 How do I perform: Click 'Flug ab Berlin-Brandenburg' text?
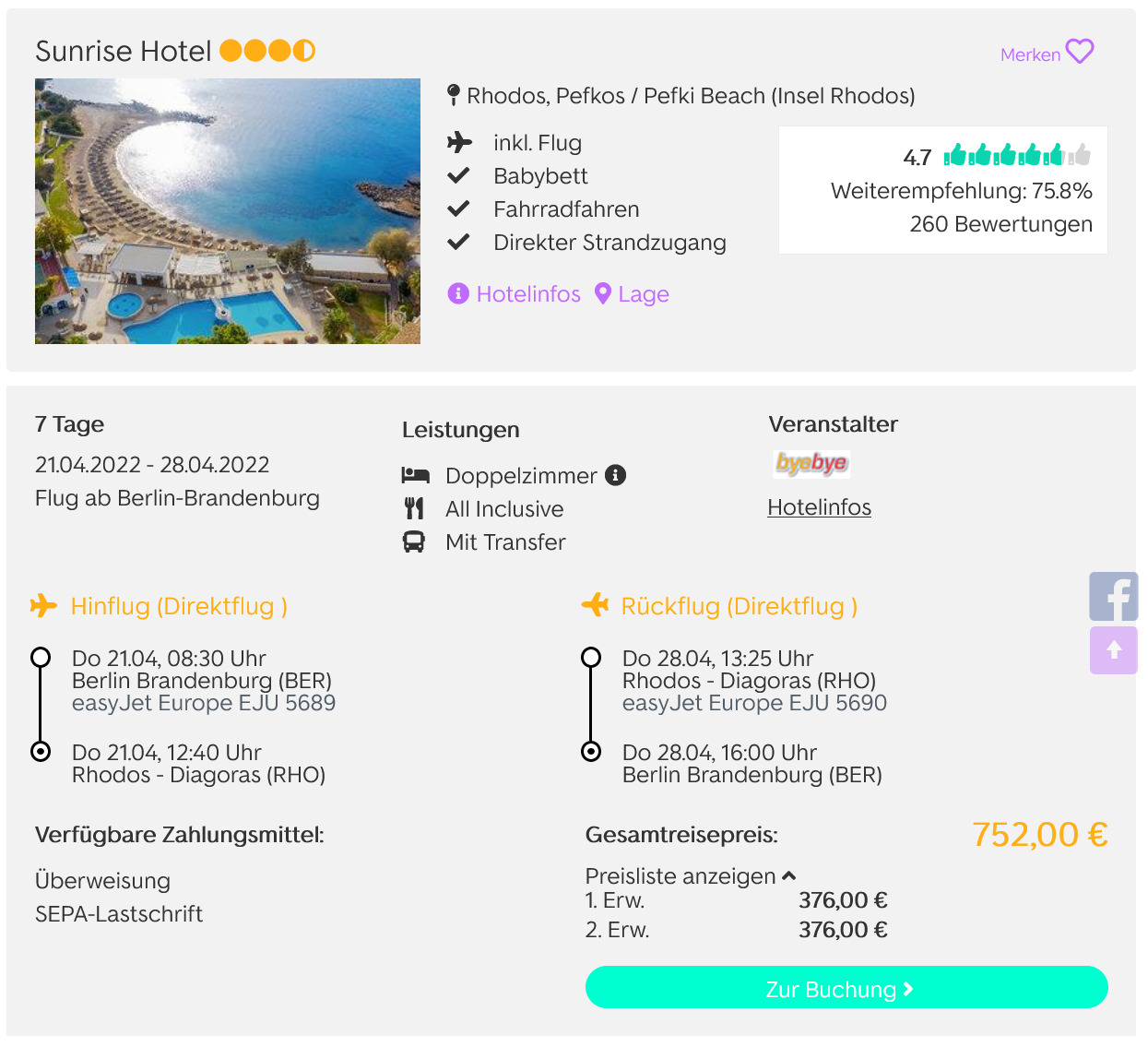(177, 498)
